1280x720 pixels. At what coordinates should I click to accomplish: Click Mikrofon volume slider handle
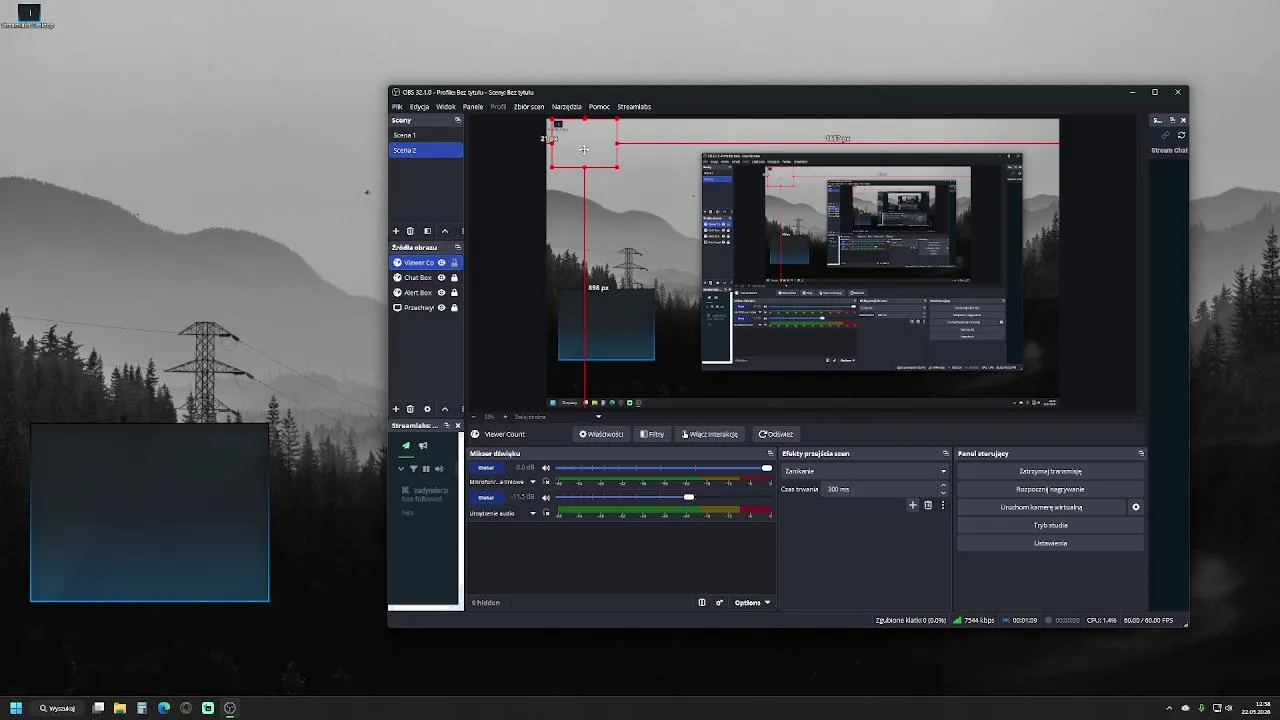click(767, 468)
